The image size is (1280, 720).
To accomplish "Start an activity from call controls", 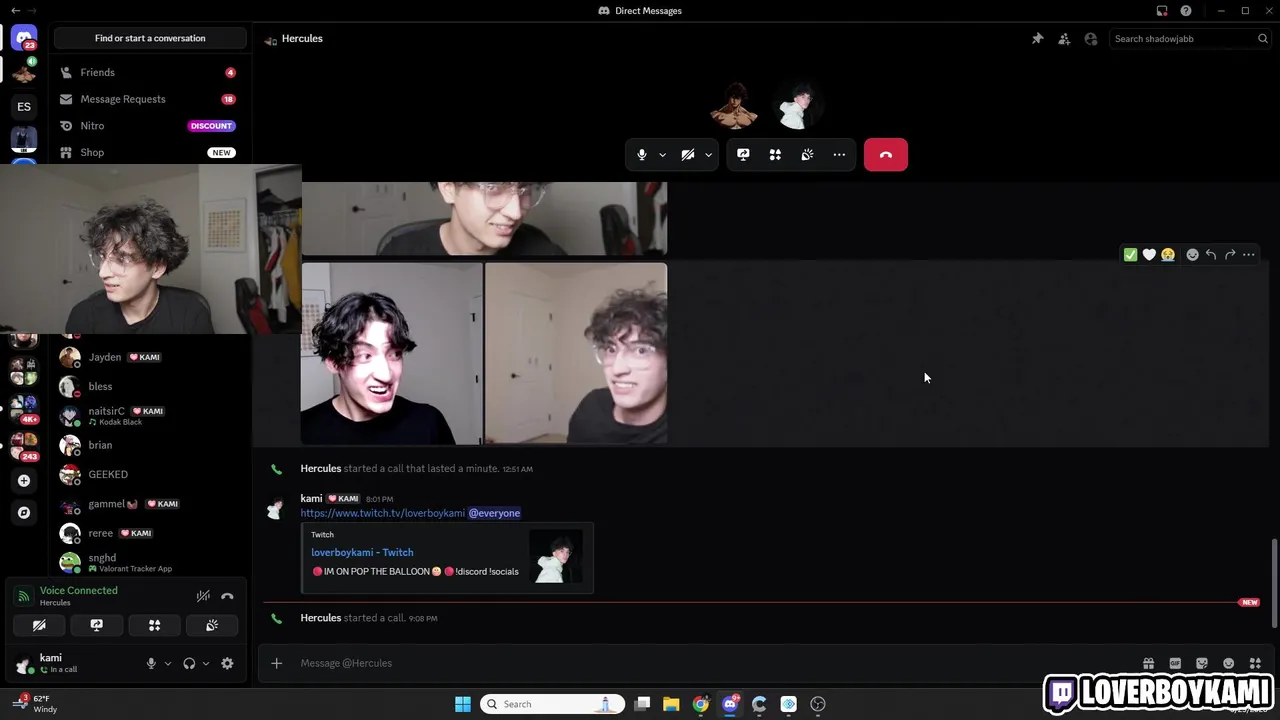I will [x=775, y=155].
